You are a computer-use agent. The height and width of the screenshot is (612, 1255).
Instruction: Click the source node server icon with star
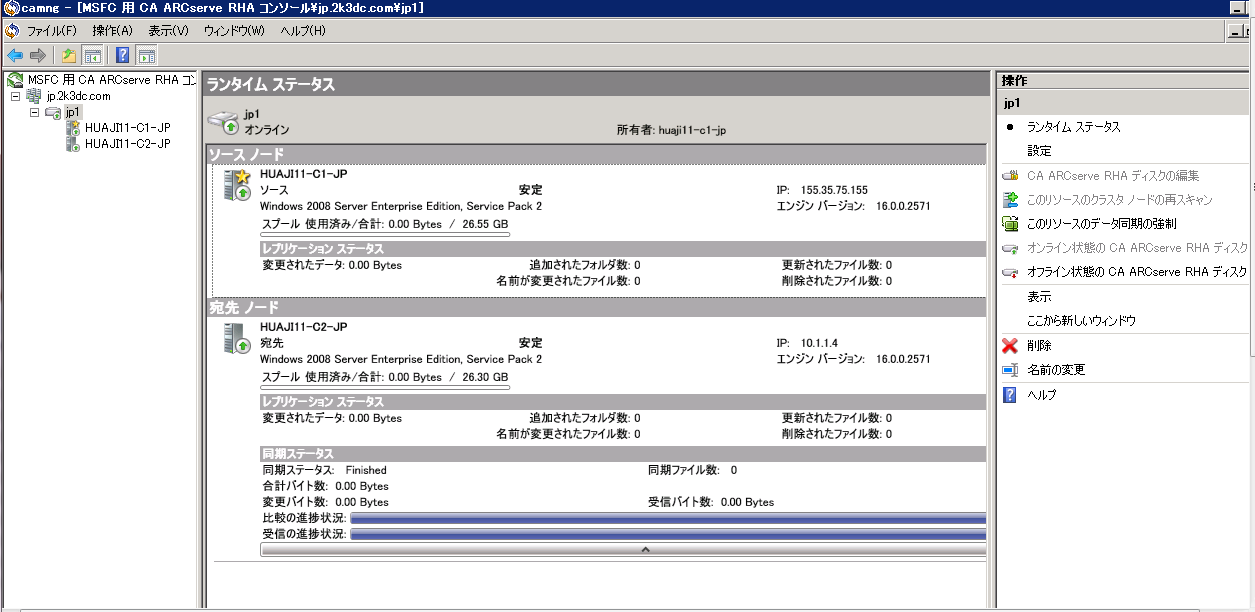[237, 185]
